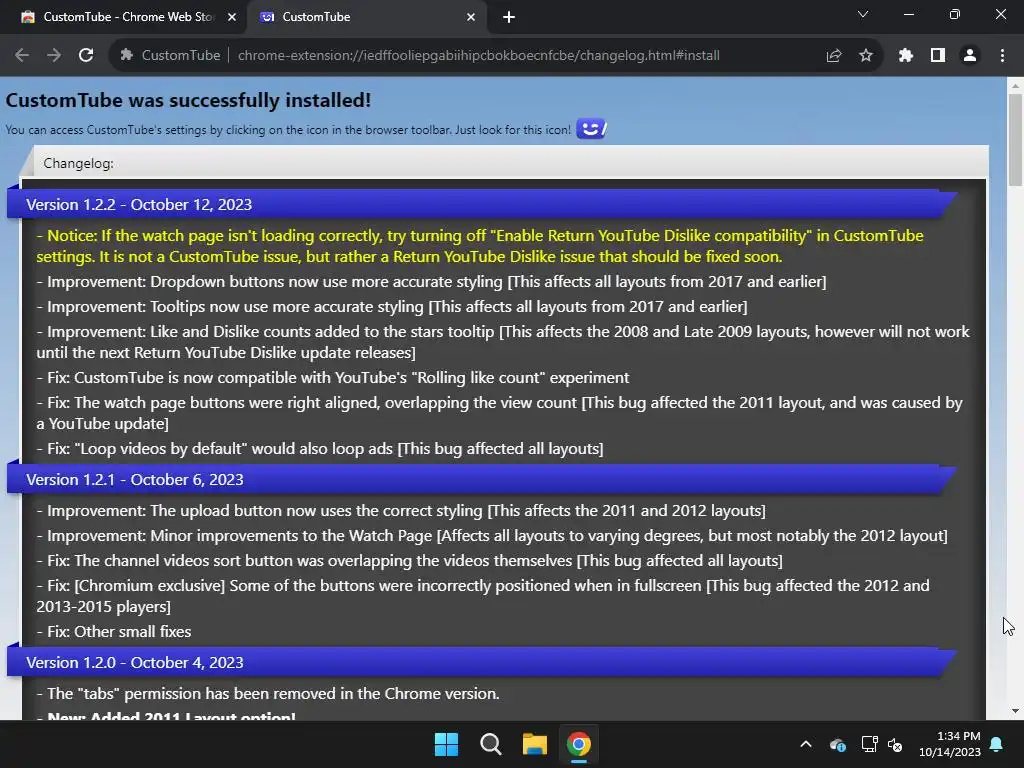Click the extension puzzle icon in address bar
The width and height of the screenshot is (1024, 768).
(x=127, y=56)
